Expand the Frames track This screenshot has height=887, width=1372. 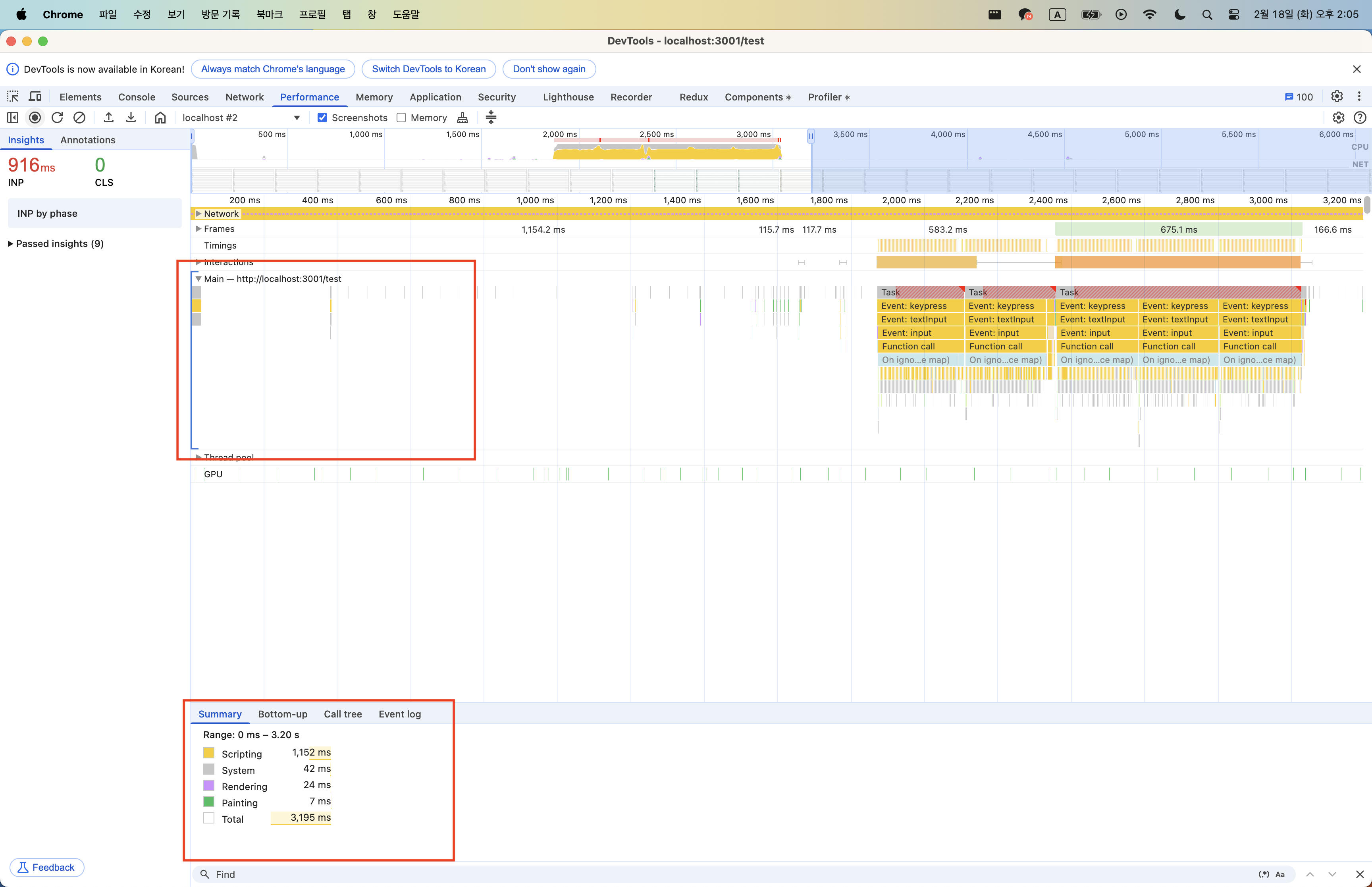coord(198,229)
